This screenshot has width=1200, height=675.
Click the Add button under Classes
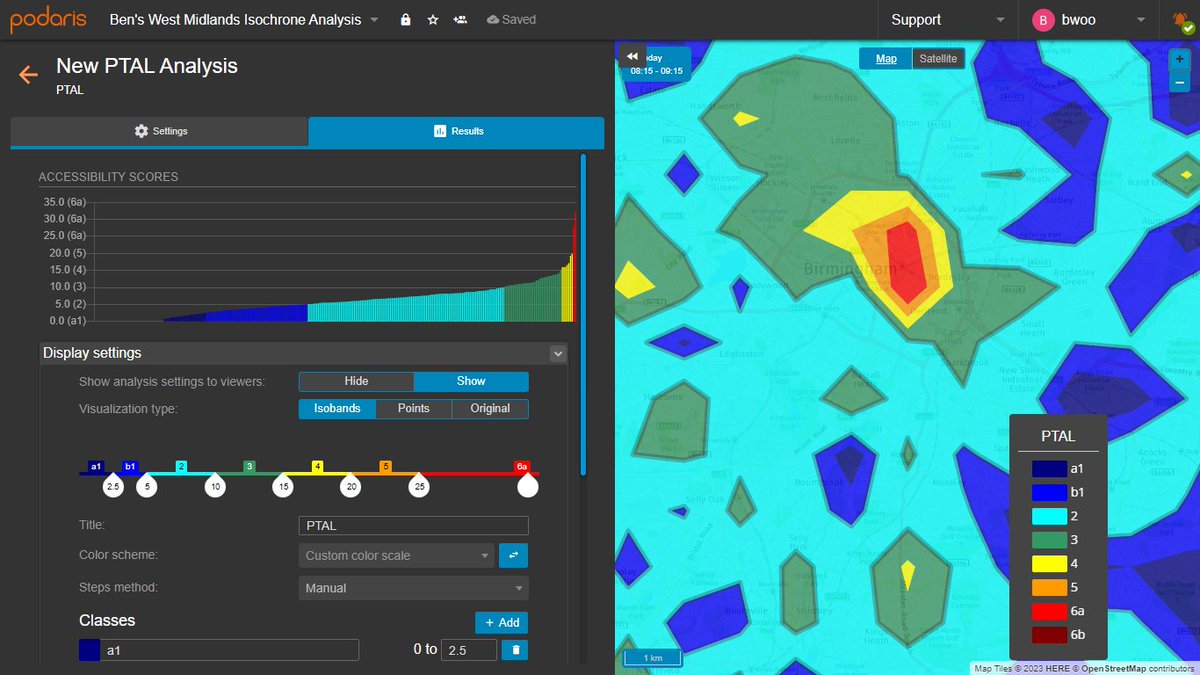click(x=501, y=622)
